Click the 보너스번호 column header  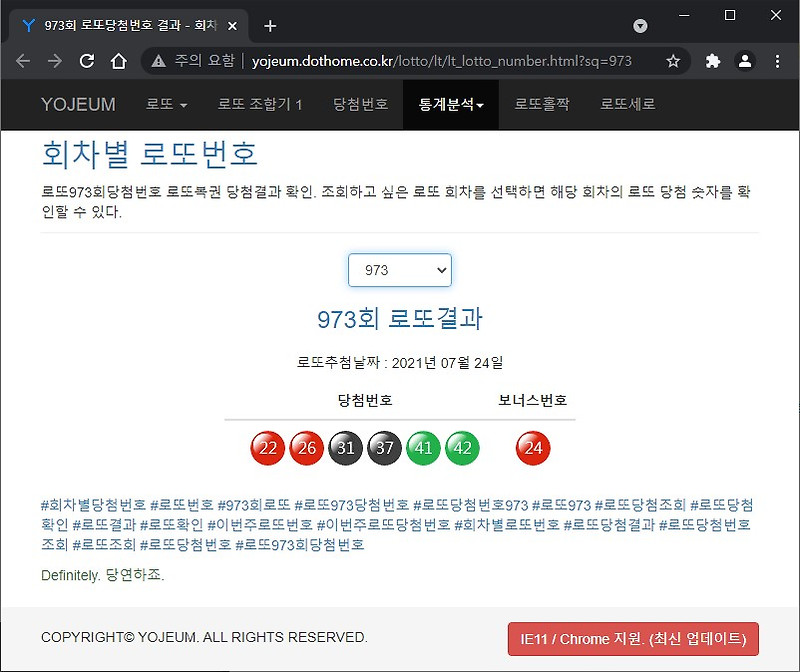click(533, 400)
